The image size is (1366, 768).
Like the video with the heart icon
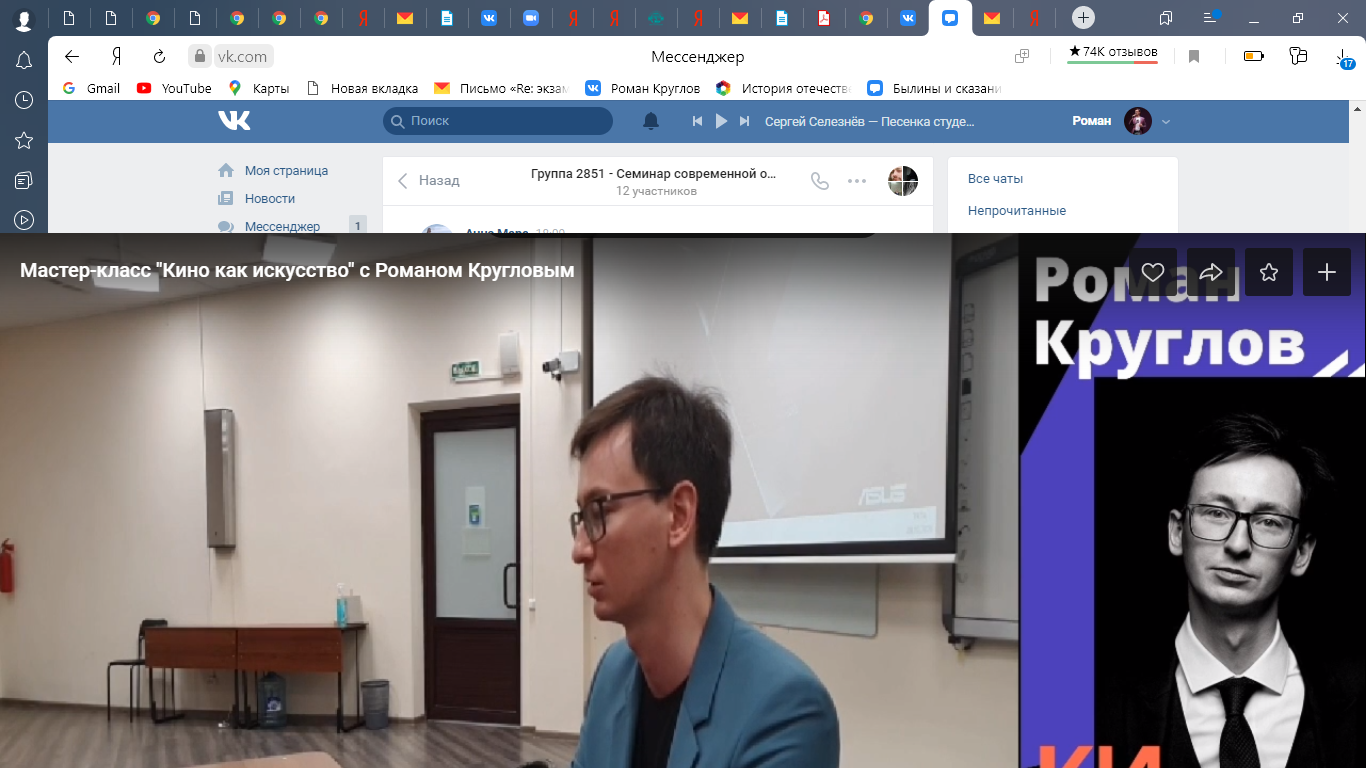(1153, 272)
